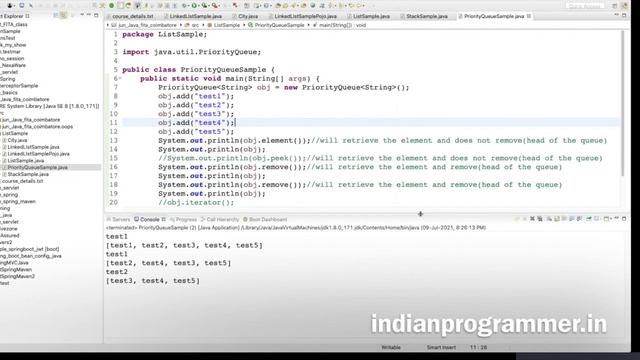This screenshot has height=360, width=640.
Task: Click PriorityQueueSample in breadcrumb
Action: pos(279,25)
